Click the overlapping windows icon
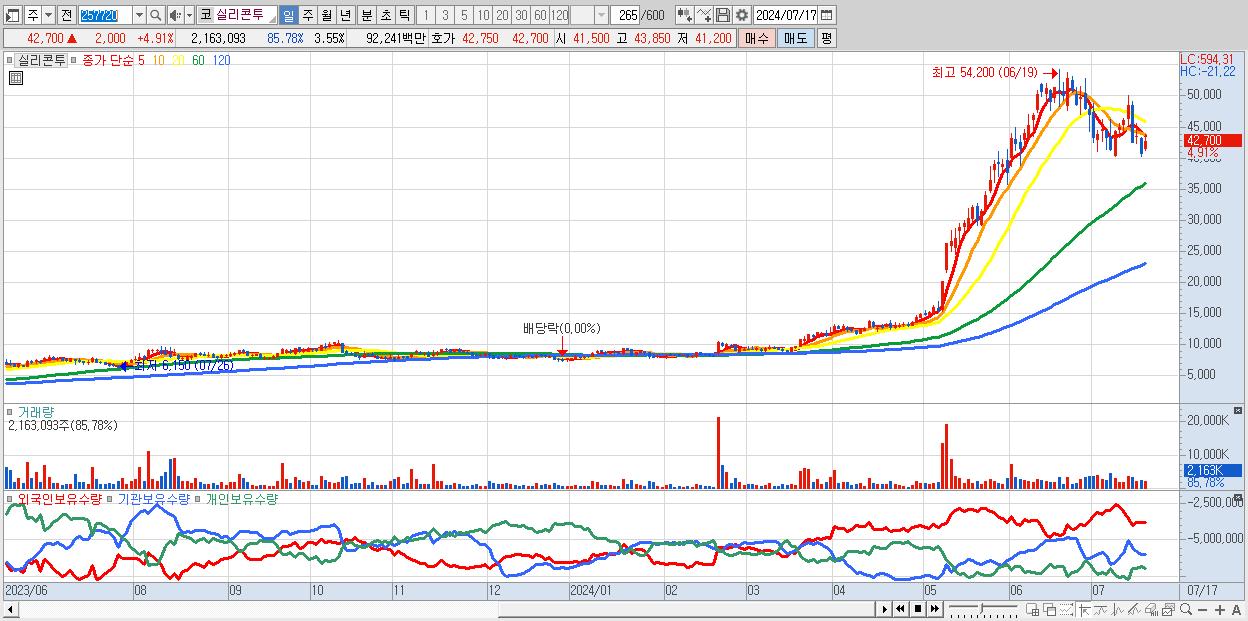The image size is (1248, 621). [x=1050, y=609]
